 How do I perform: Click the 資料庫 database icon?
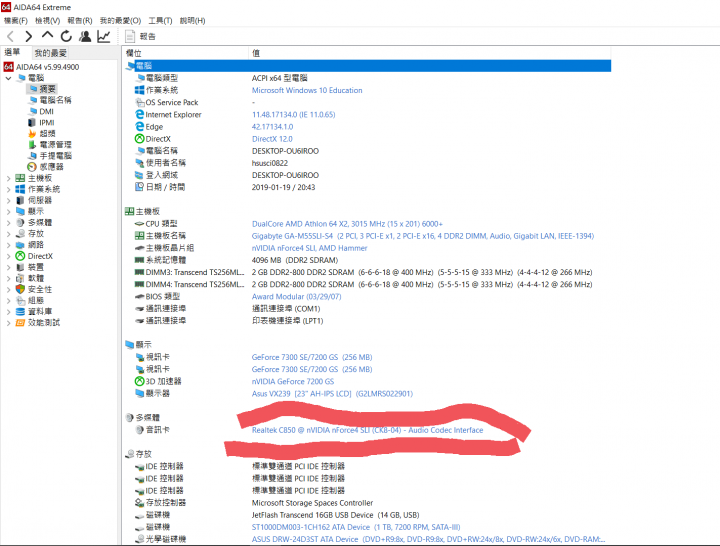(20, 312)
